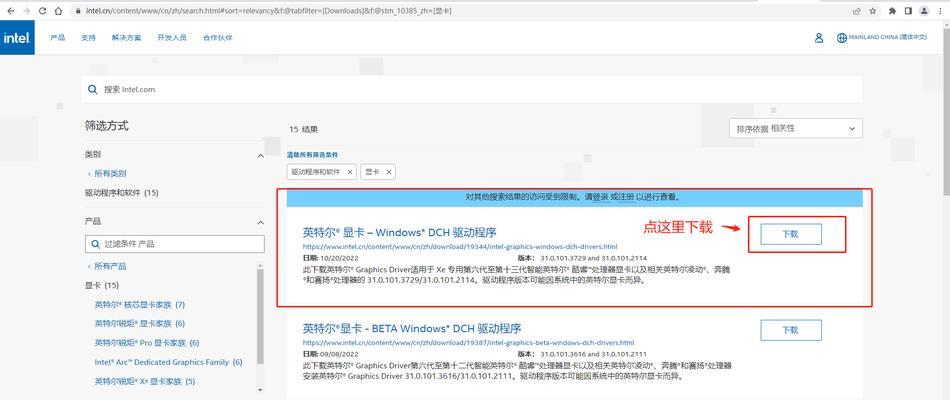The height and width of the screenshot is (400, 950).
Task: Click the globe region icon
Action: pyautogui.click(x=841, y=38)
